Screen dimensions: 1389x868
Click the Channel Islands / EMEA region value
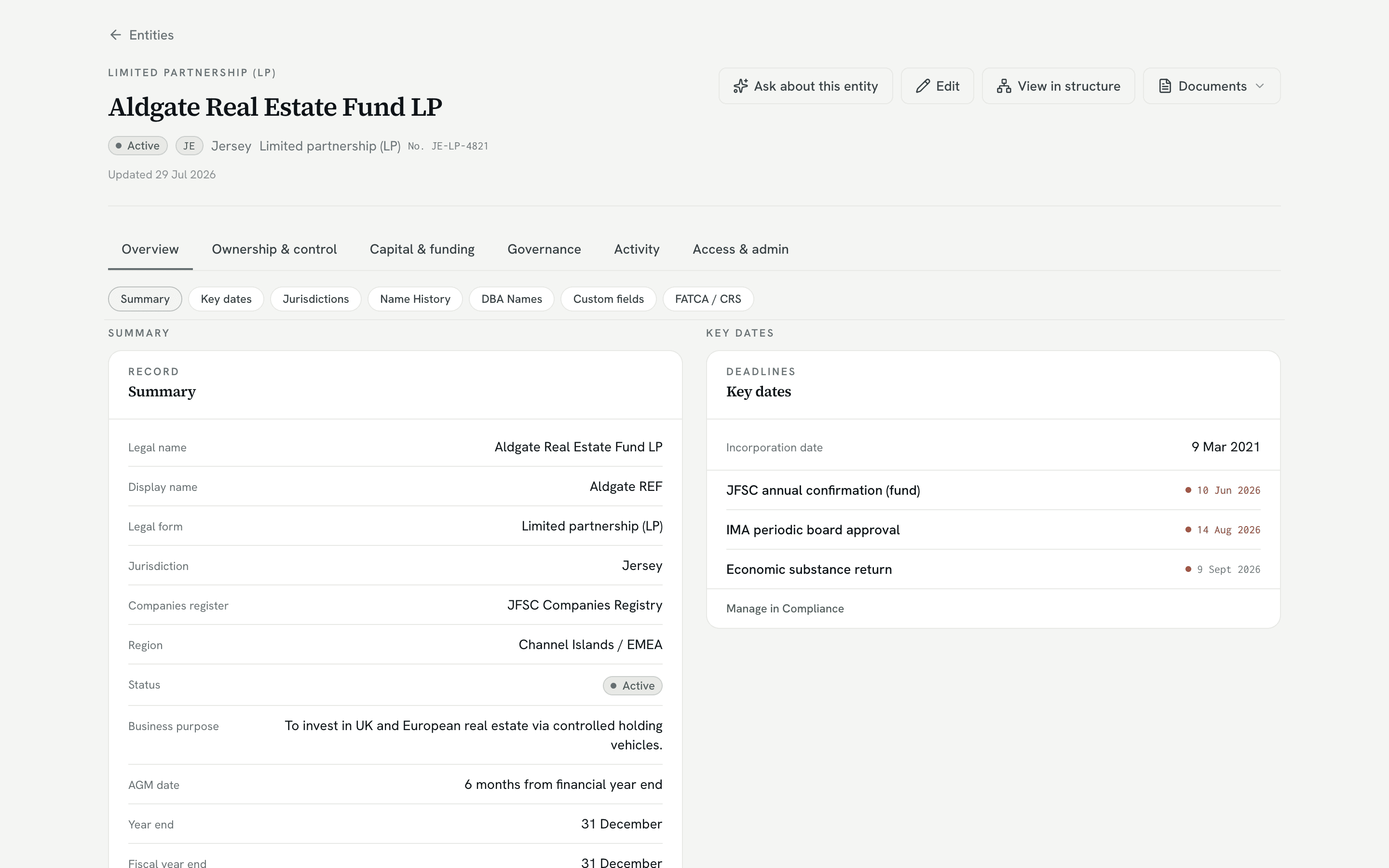coord(590,645)
